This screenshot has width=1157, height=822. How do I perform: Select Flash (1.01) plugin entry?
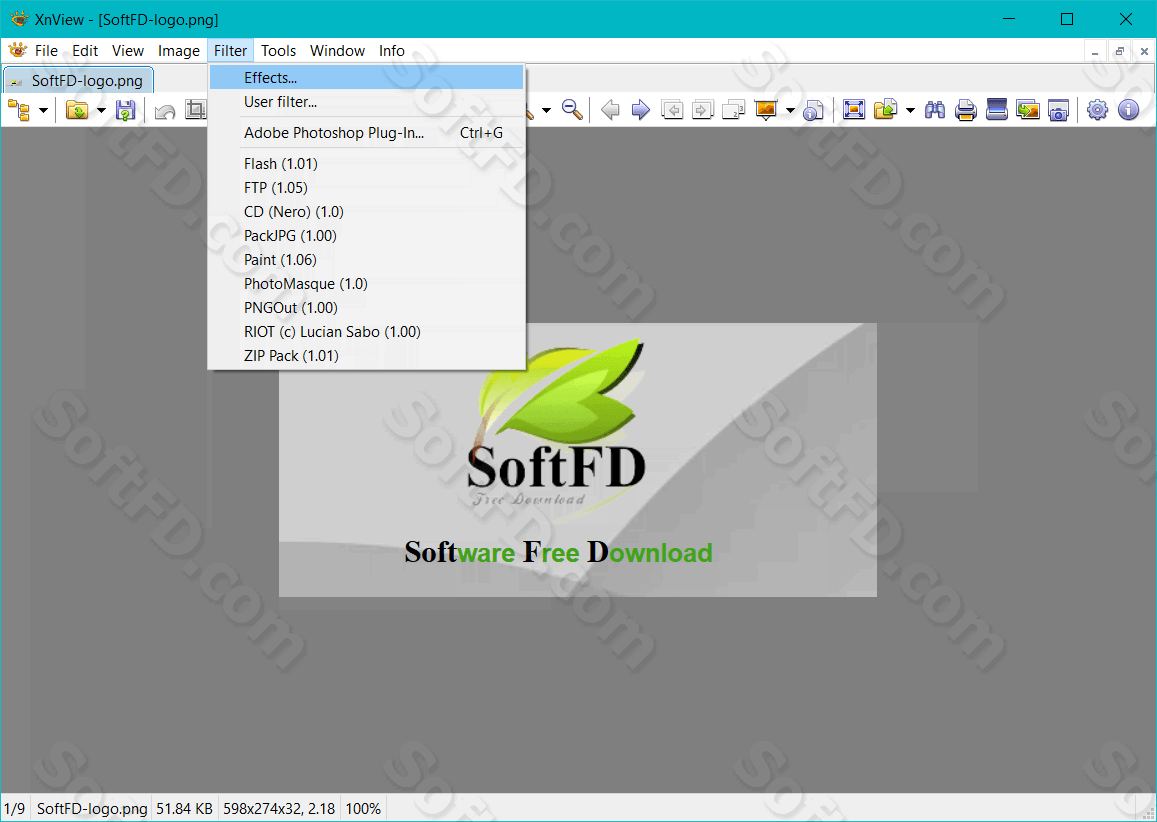[x=366, y=164]
